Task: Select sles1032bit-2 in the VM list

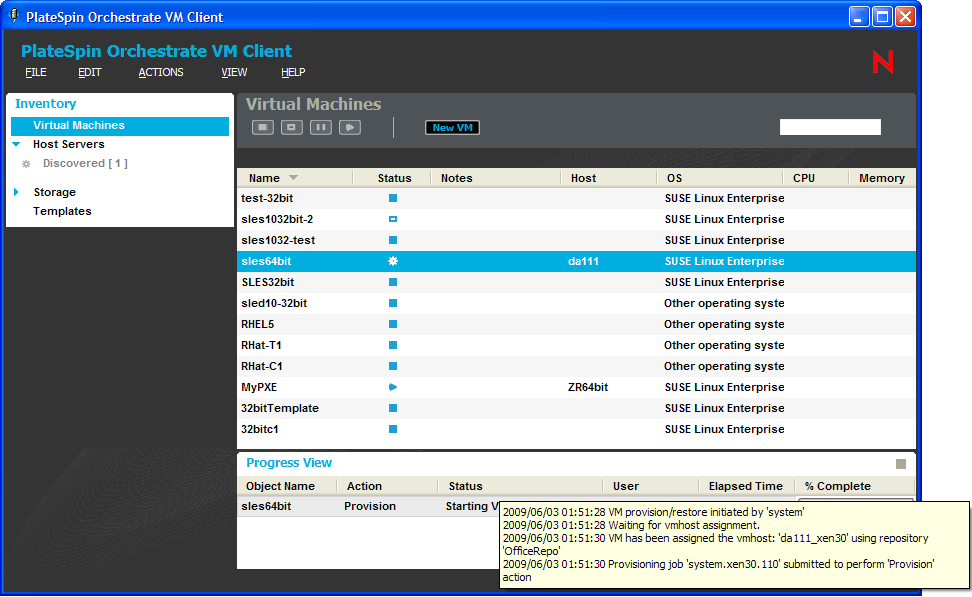Action: (x=277, y=219)
